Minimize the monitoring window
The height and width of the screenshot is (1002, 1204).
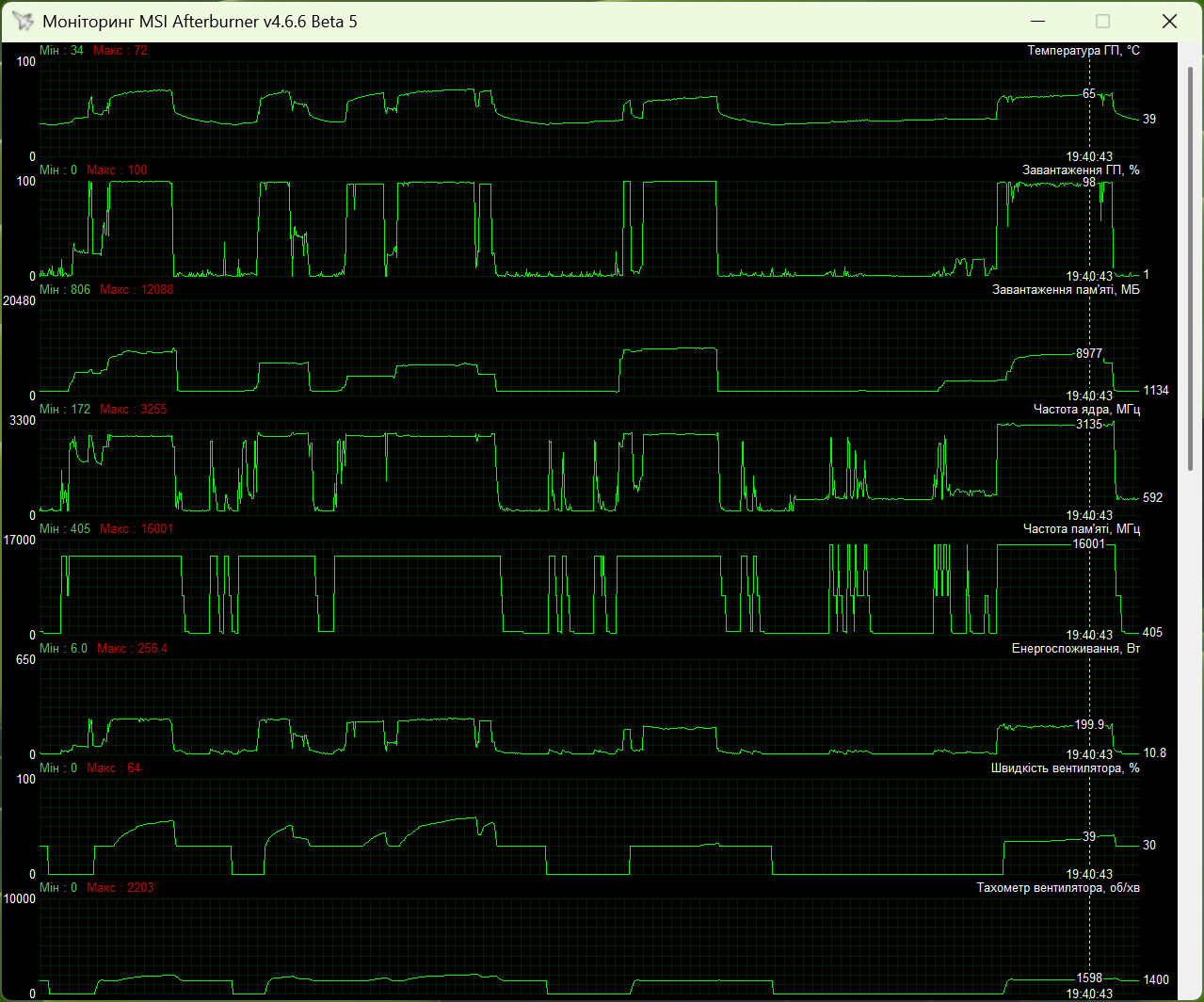[x=1038, y=21]
